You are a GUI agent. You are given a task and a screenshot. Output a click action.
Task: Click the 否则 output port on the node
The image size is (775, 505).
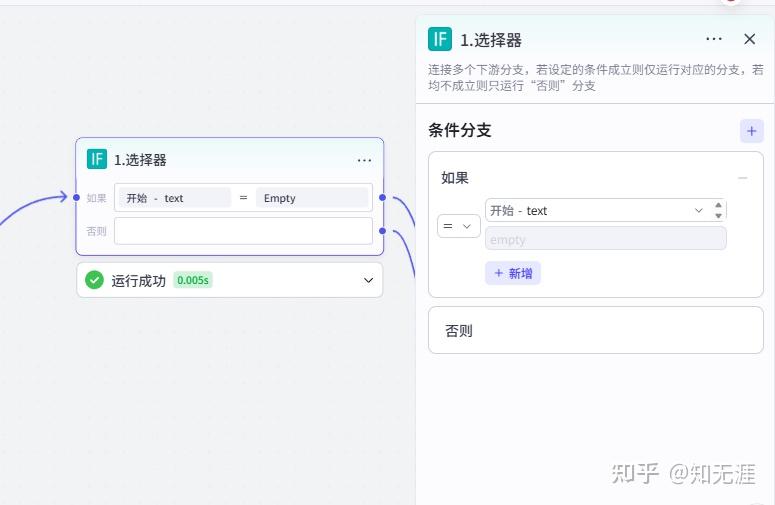click(382, 231)
